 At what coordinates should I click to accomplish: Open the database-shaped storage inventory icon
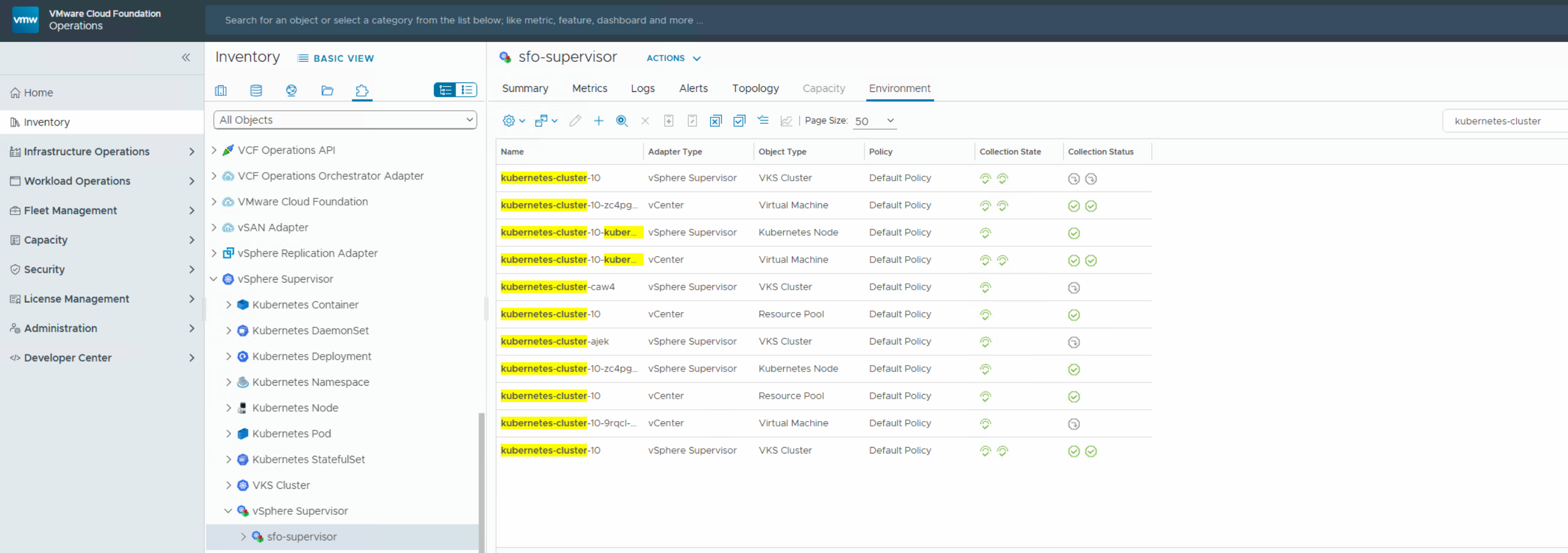(256, 91)
